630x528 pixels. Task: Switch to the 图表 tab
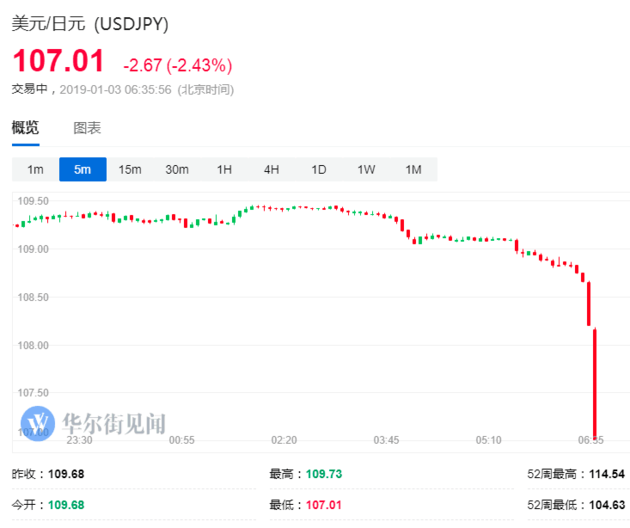click(x=87, y=128)
